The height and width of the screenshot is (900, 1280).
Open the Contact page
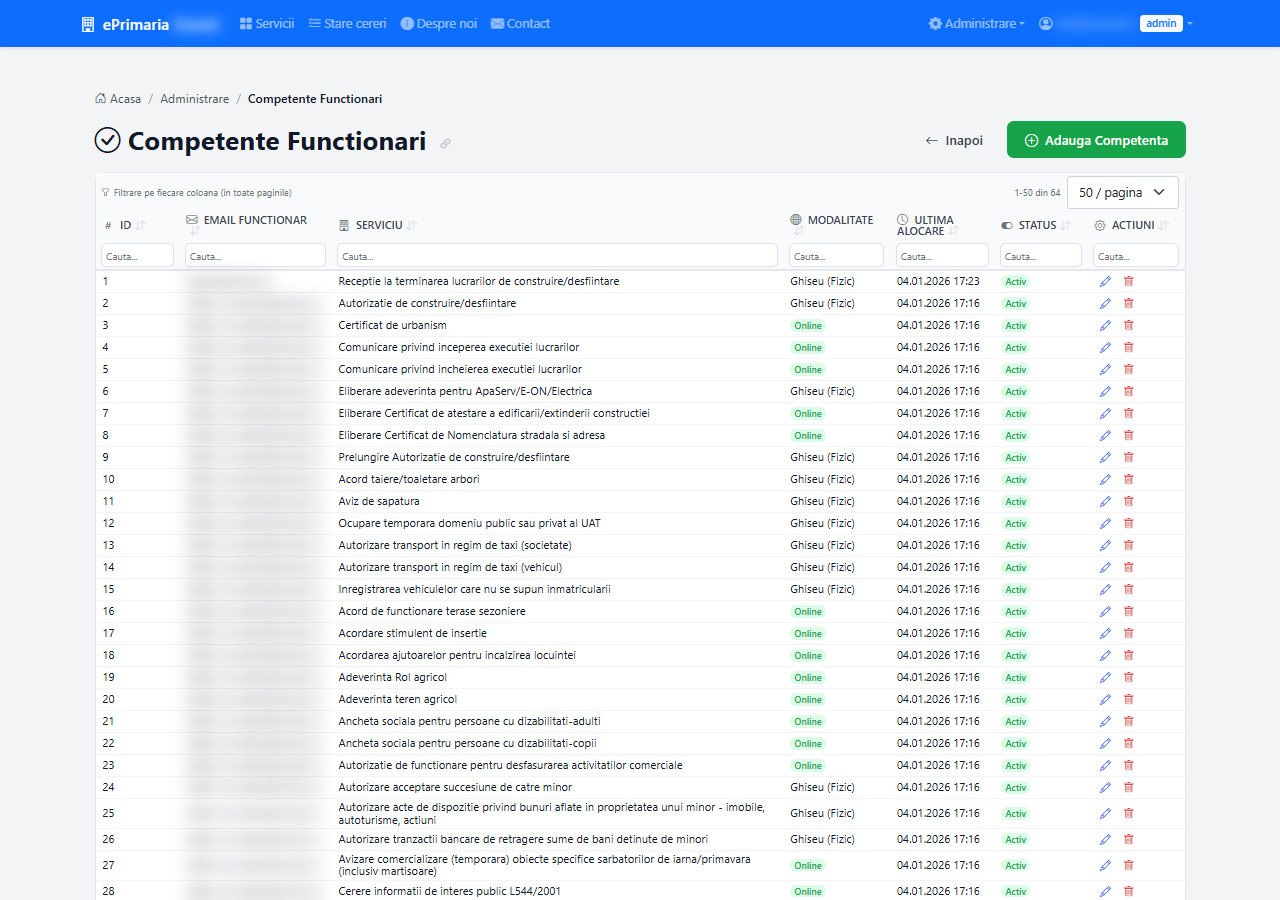[x=520, y=23]
